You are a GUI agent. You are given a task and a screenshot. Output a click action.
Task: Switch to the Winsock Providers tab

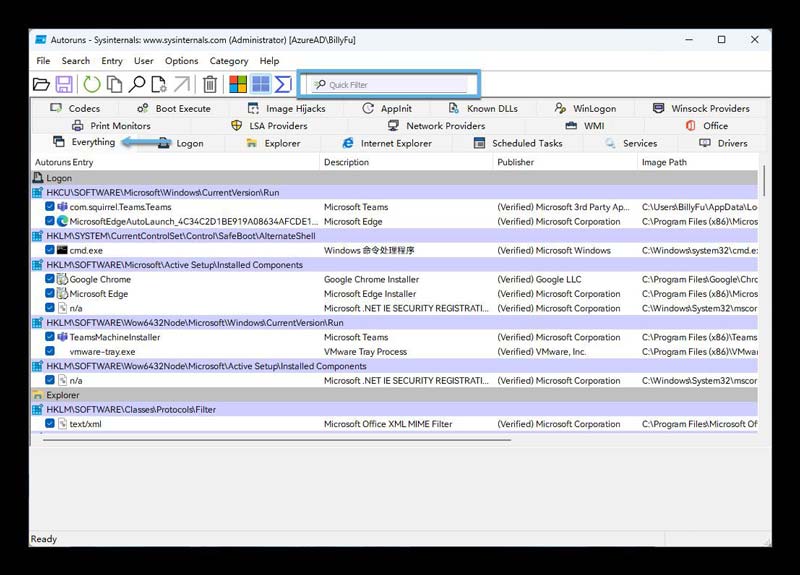click(x=702, y=108)
